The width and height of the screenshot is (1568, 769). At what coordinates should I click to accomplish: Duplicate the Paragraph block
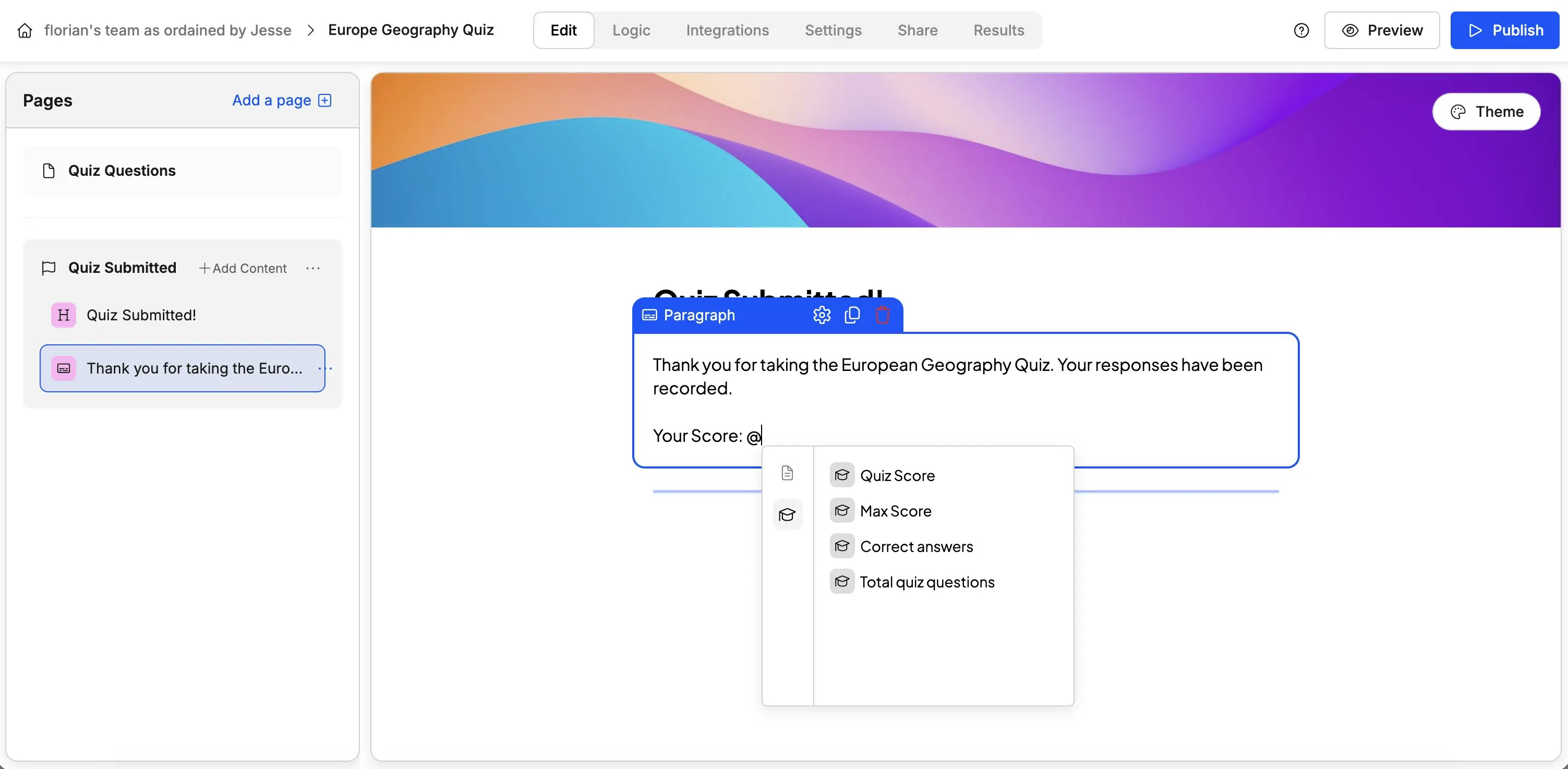pyautogui.click(x=852, y=315)
